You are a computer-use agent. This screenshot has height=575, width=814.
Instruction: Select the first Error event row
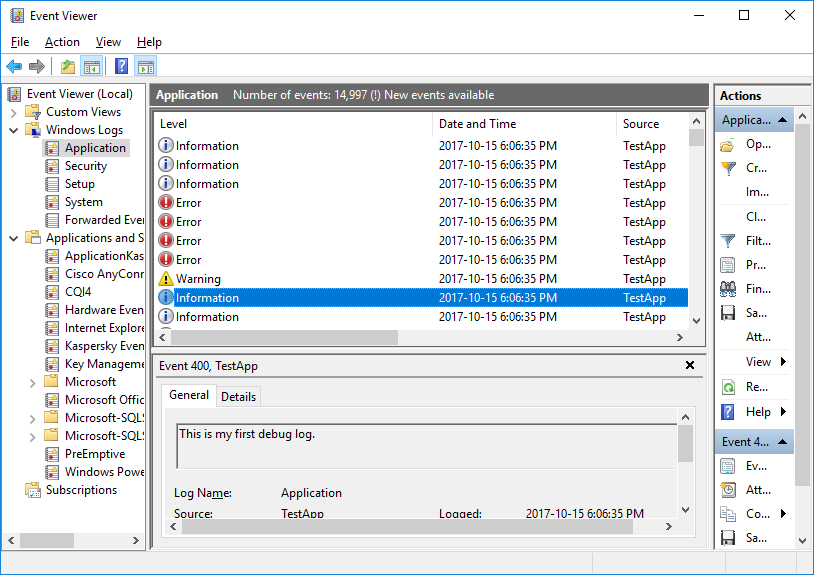(x=422, y=203)
